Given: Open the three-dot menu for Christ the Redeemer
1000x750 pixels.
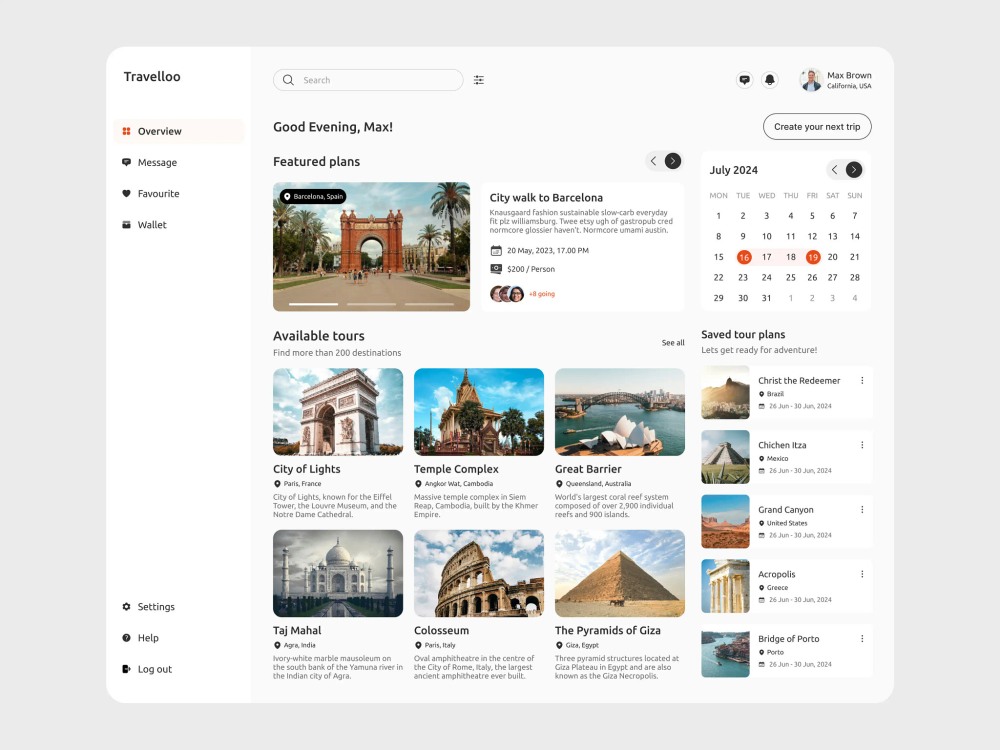Looking at the screenshot, I should (x=862, y=381).
